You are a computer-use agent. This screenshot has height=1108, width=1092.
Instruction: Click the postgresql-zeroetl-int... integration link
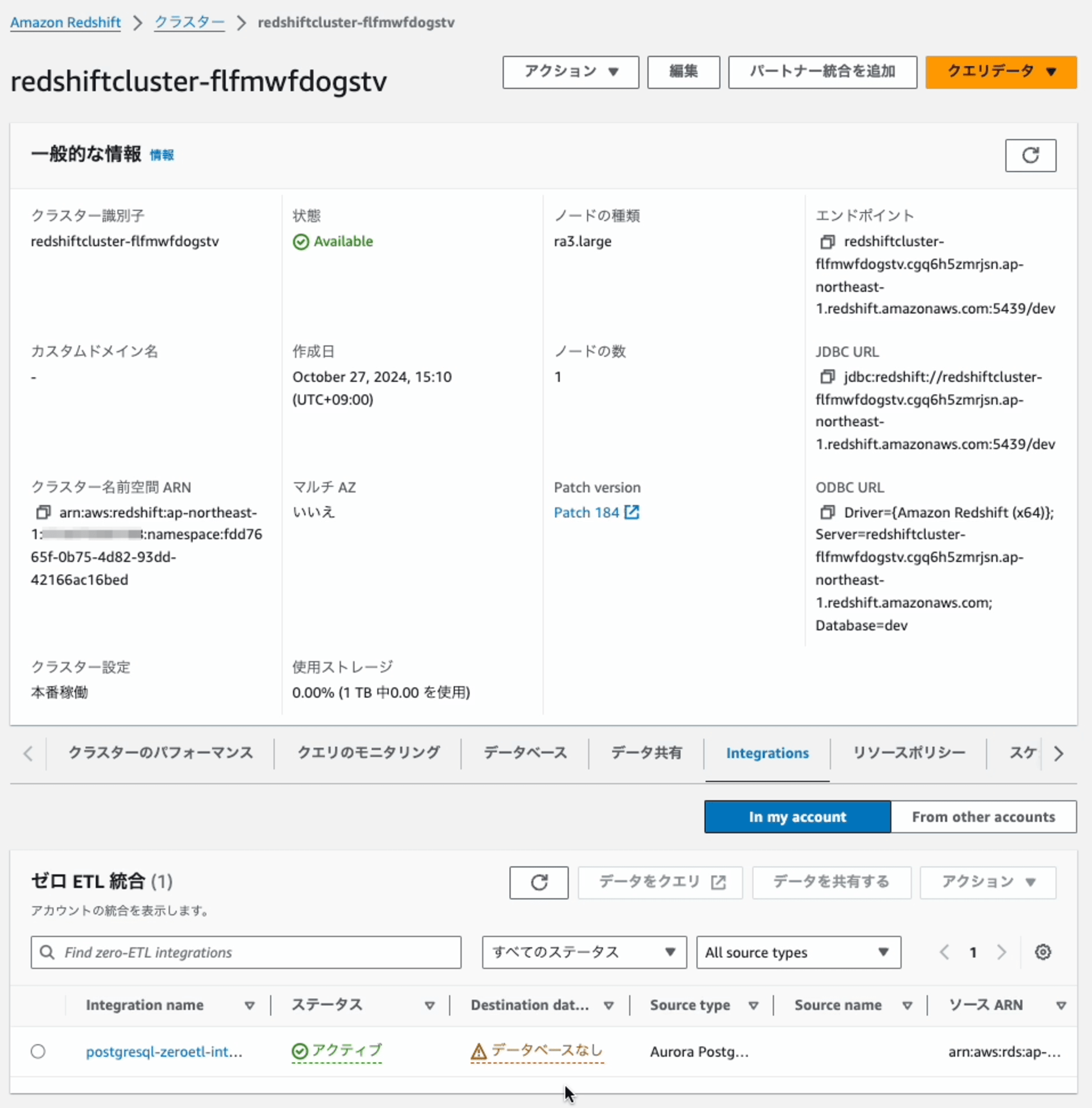pyautogui.click(x=164, y=1051)
